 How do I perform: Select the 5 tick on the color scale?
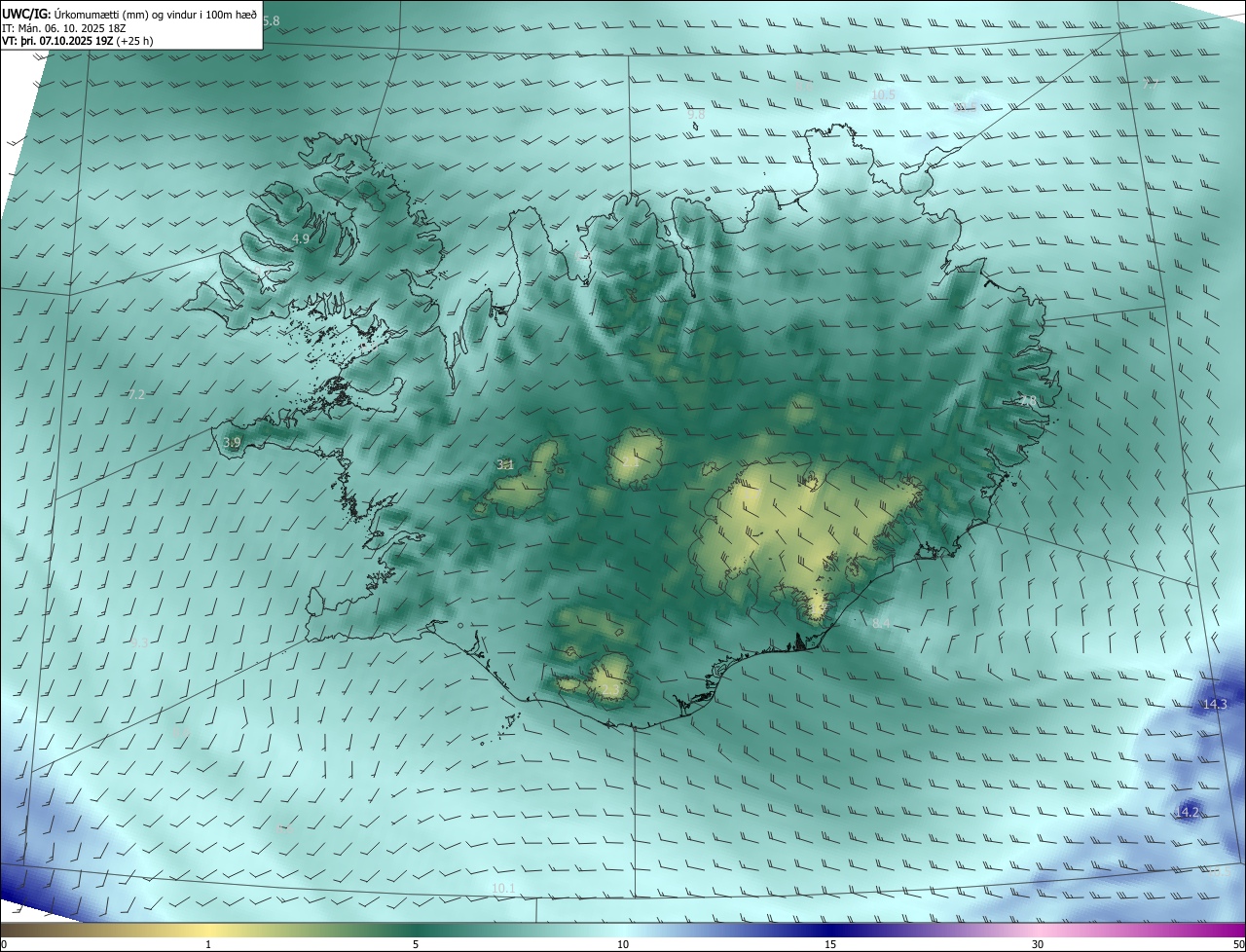(x=416, y=944)
